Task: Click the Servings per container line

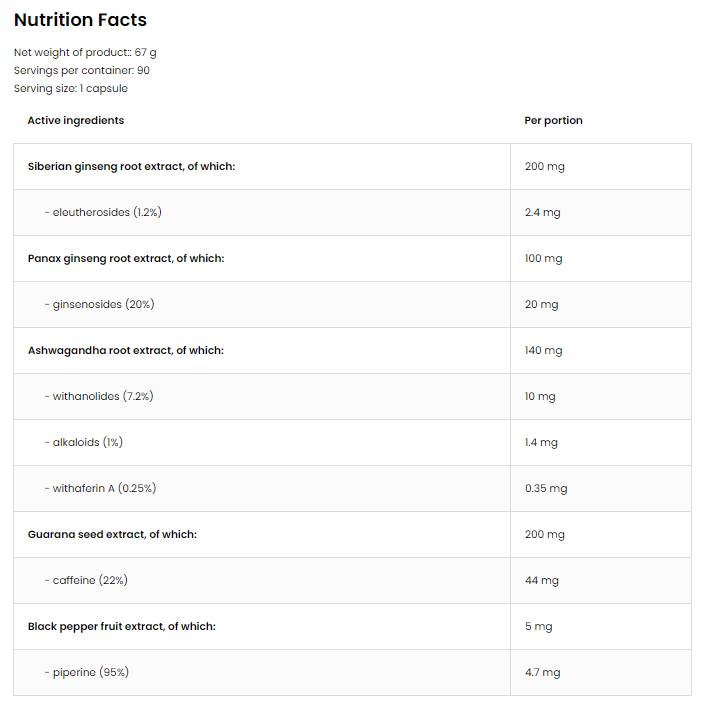Action: tap(82, 70)
